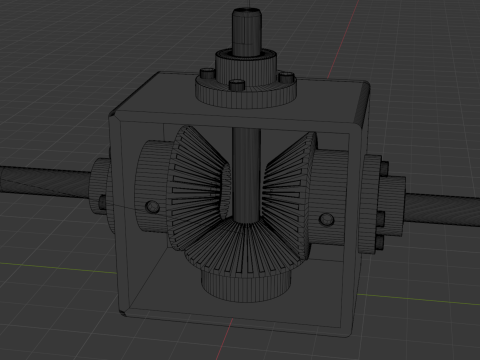Select the set screw on the right gear hub
This screenshot has width=480, height=360.
click(x=326, y=219)
